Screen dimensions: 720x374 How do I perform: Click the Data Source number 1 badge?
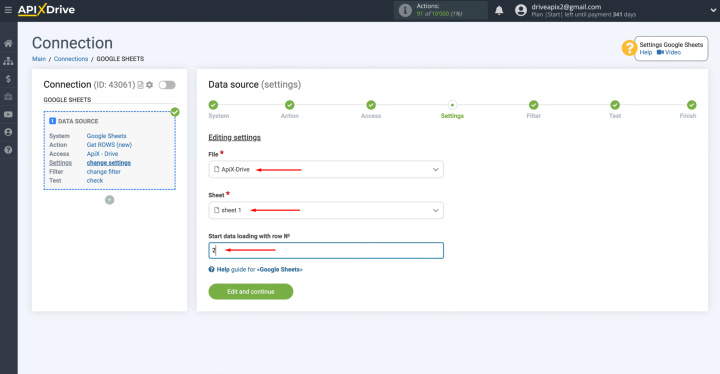point(52,121)
